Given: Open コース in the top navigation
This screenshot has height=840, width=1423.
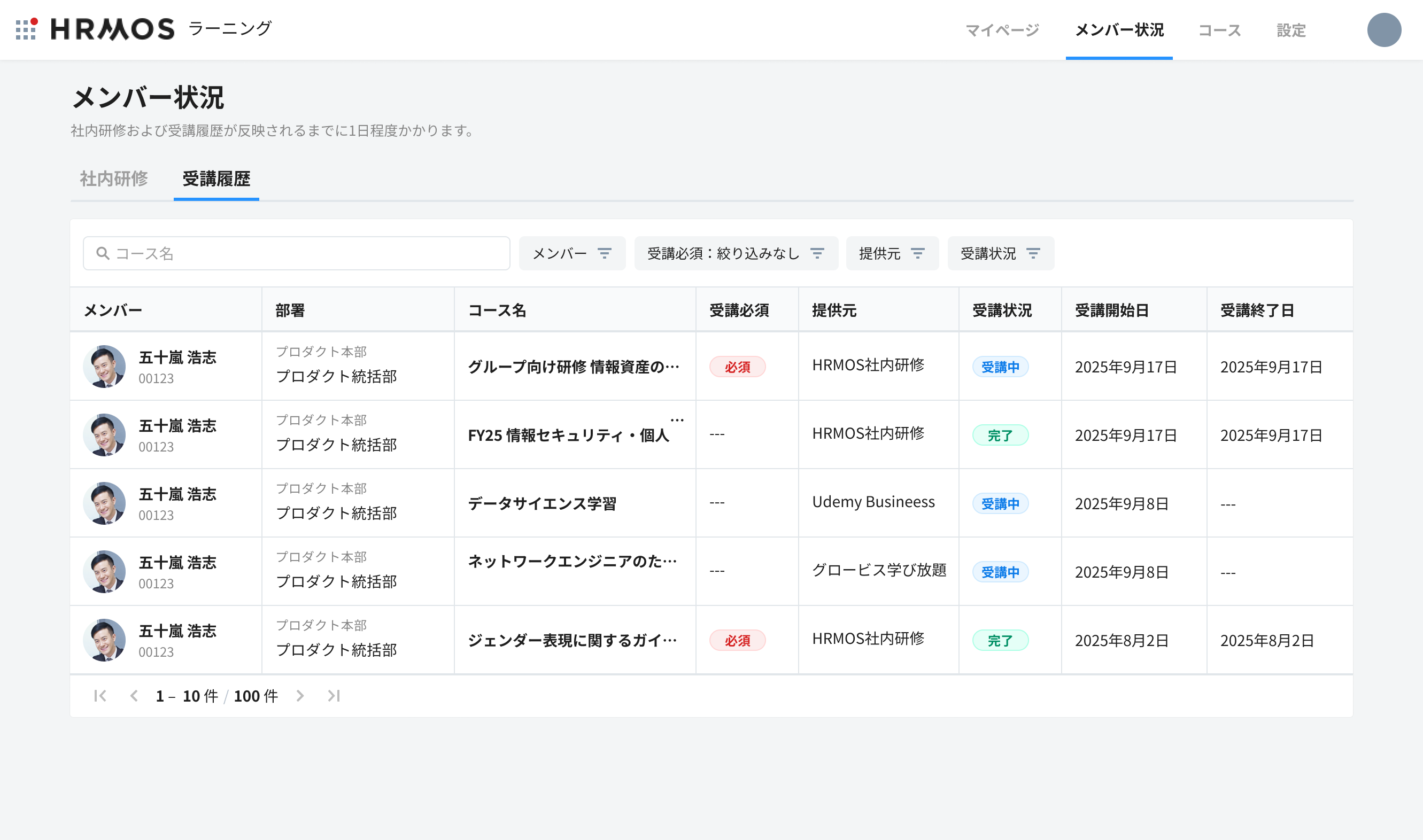Looking at the screenshot, I should (1220, 30).
